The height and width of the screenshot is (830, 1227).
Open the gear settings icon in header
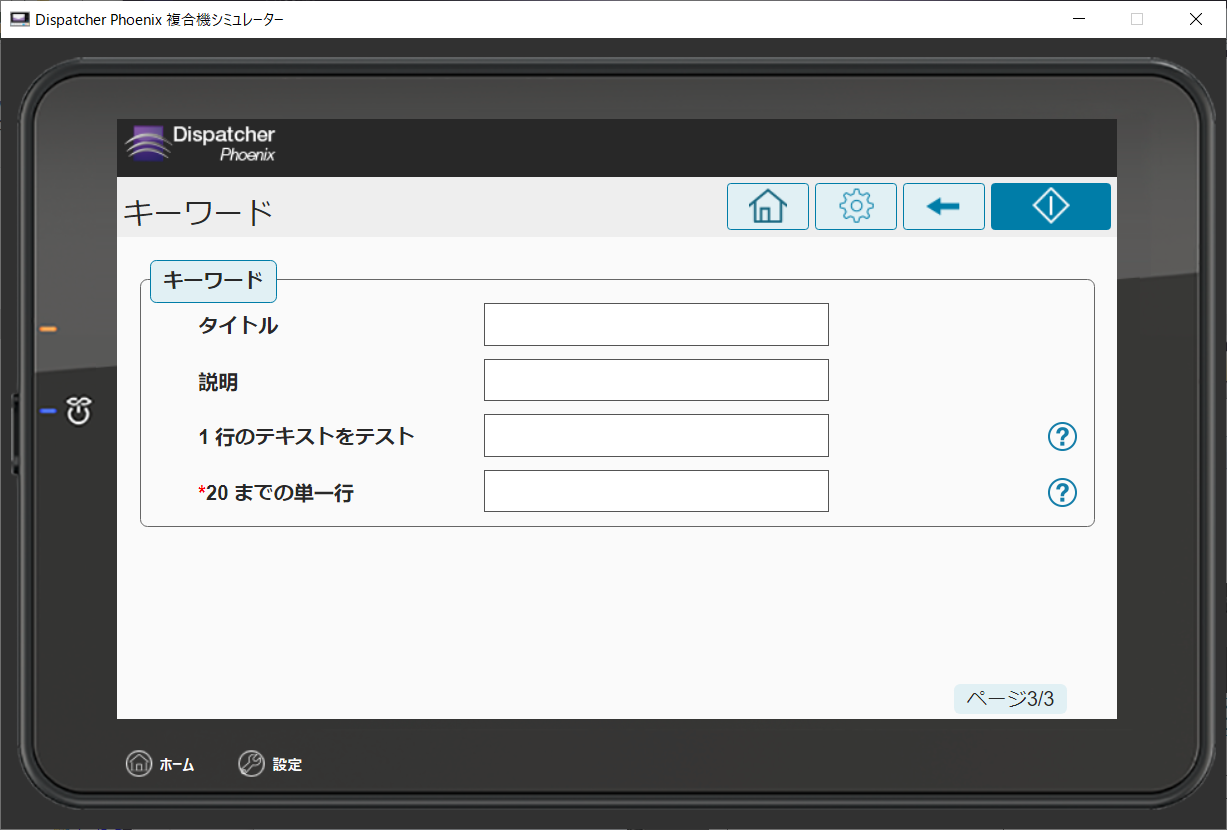(x=856, y=207)
